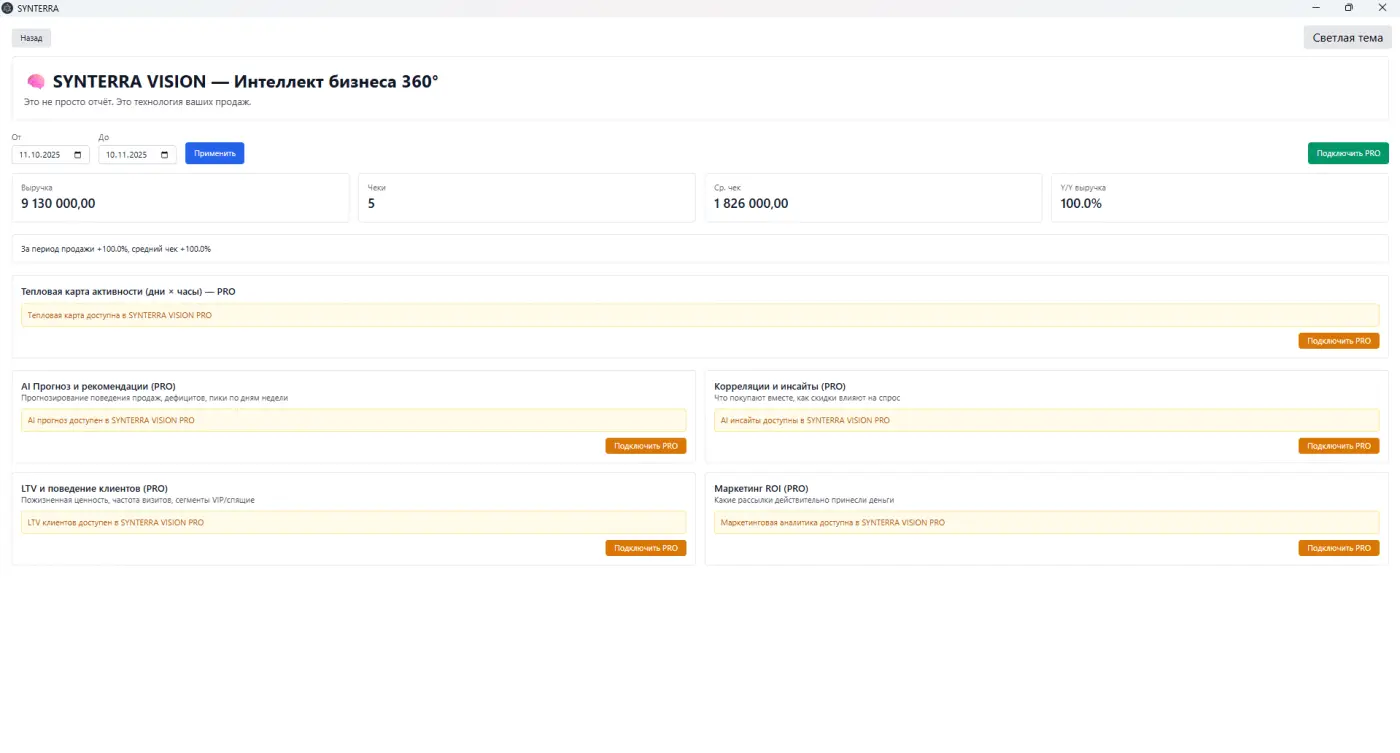Image resolution: width=1400 pixels, height=753 pixels.
Task: Click the calendar icon in the "От" date field
Action: pos(78,155)
